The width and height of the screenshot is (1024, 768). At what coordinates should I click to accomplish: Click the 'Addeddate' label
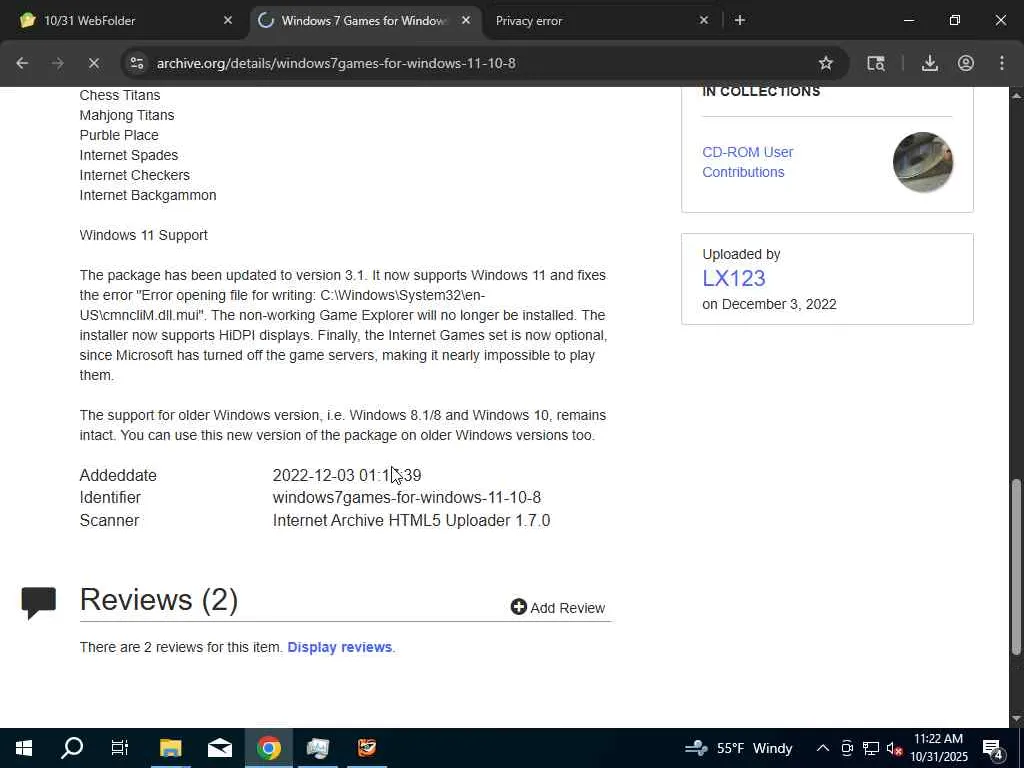[x=118, y=475]
